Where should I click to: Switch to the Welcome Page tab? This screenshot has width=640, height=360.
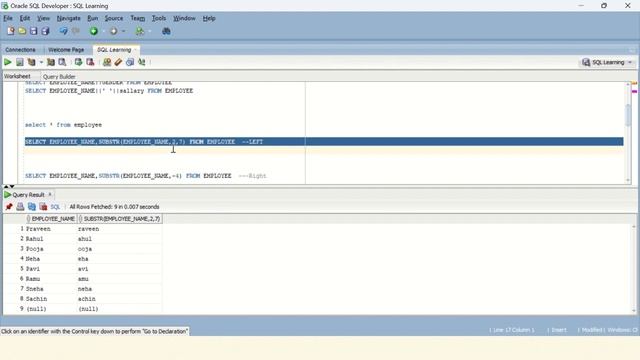(66, 50)
